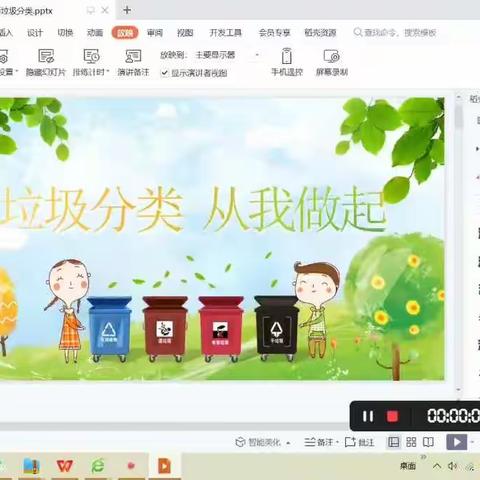The image size is (480, 480).
Task: Click the 批注 comments button
Action: point(359,442)
